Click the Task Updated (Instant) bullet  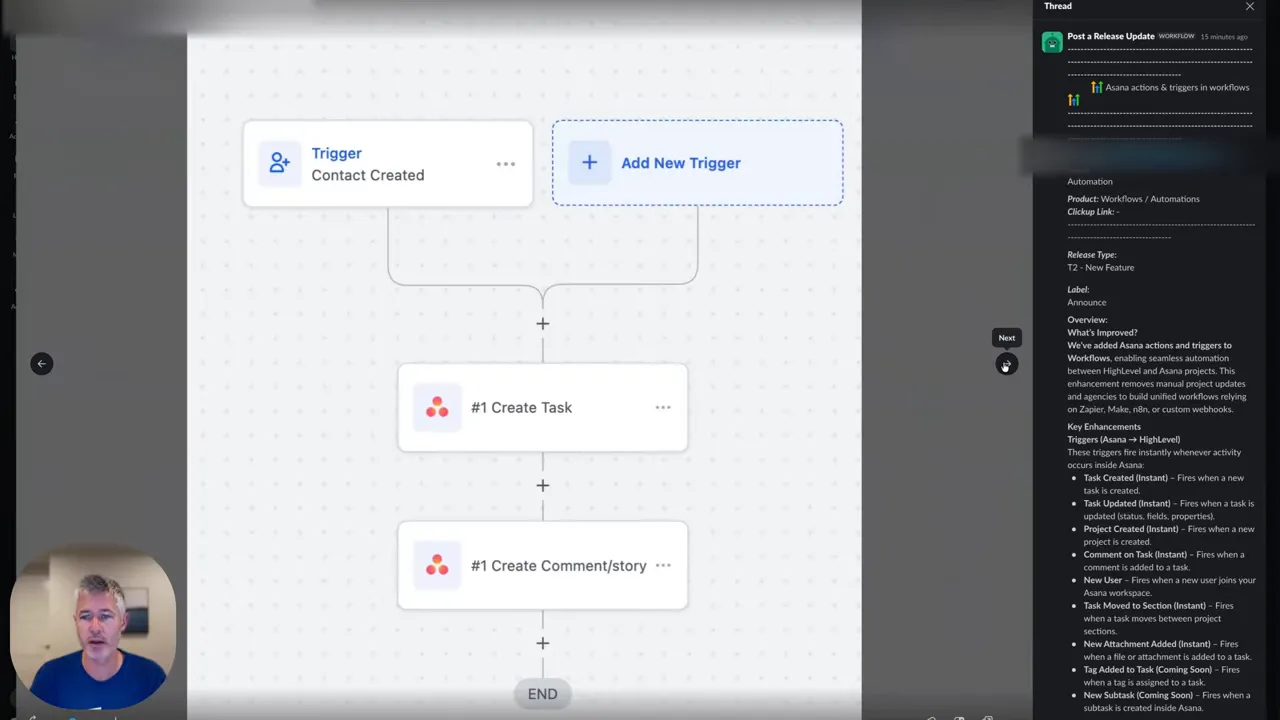(x=1168, y=510)
